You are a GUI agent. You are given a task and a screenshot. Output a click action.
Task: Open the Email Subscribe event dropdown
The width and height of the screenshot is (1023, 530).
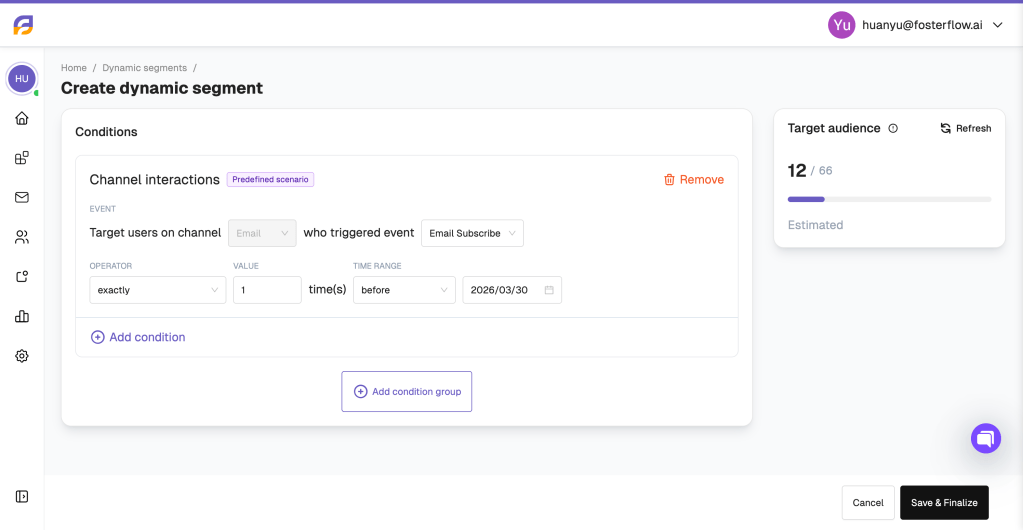[x=472, y=233]
